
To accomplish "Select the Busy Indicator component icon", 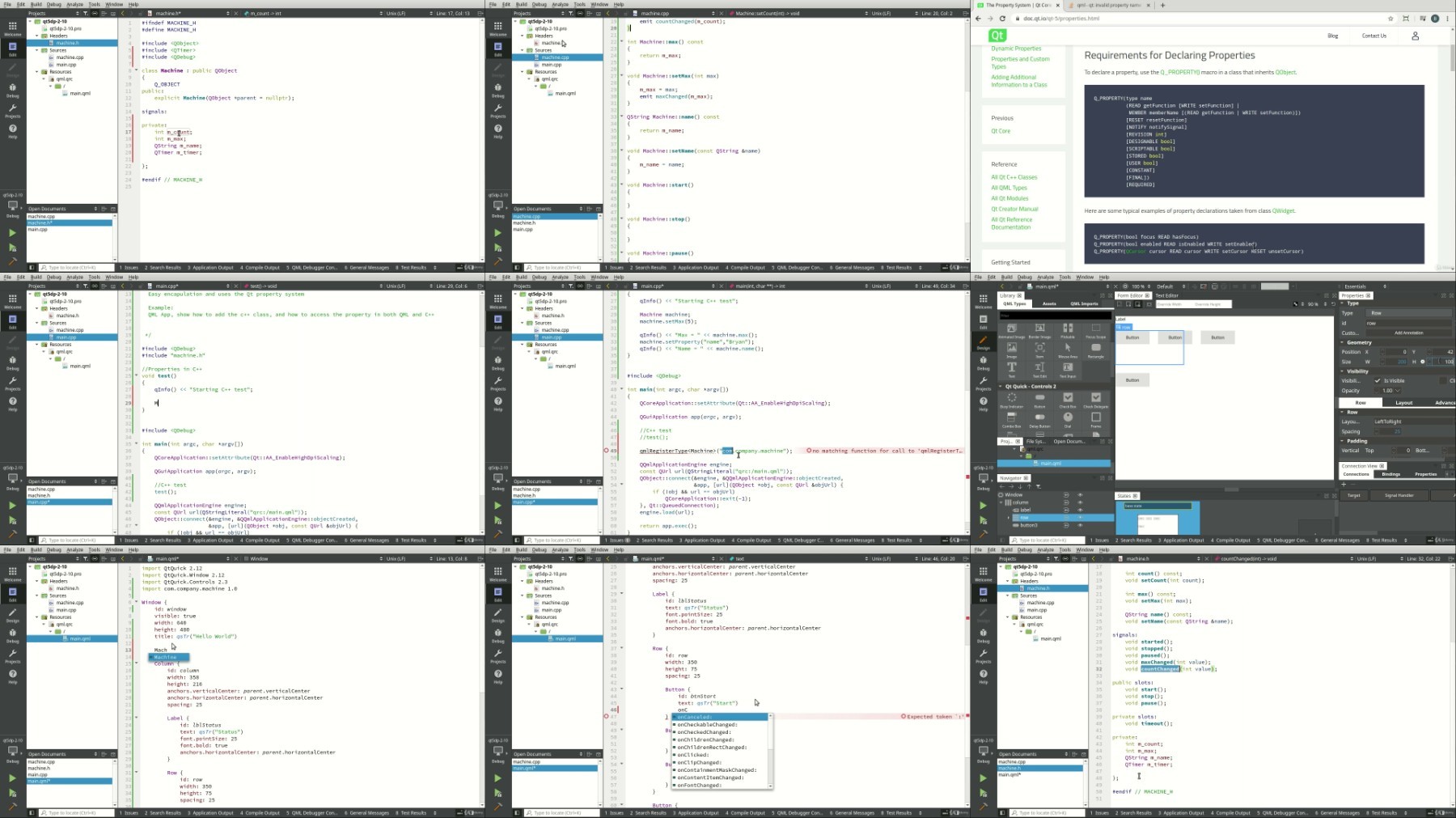I will [x=1012, y=400].
